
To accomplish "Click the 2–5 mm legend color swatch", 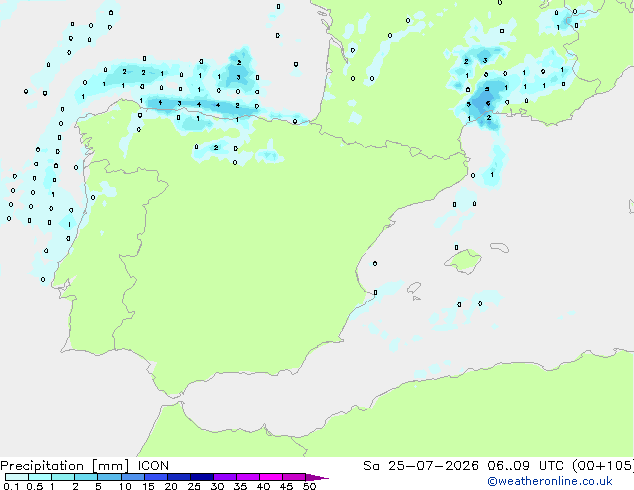I will click(x=86, y=477).
